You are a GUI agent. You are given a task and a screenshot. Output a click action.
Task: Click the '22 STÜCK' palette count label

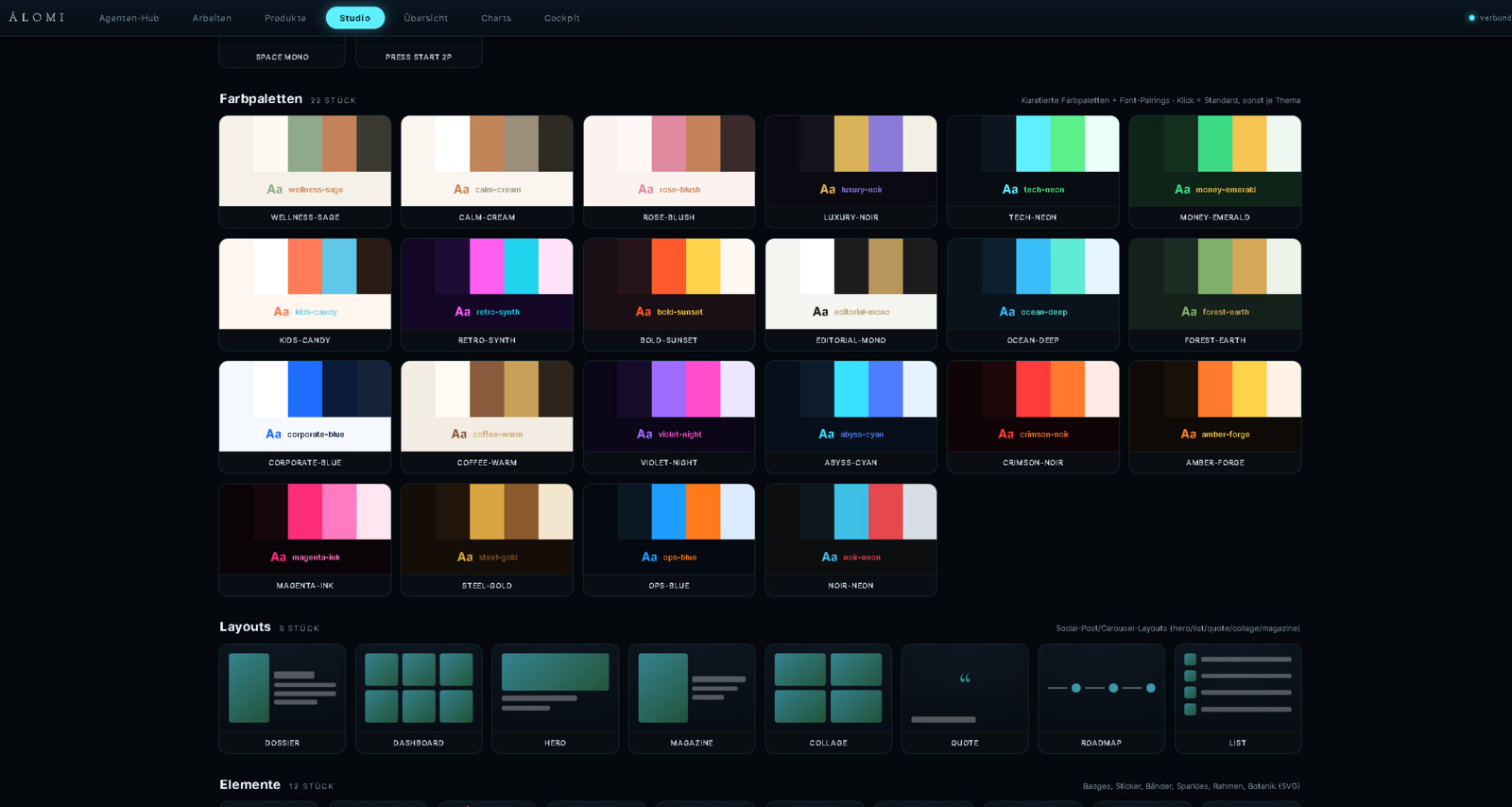point(334,100)
